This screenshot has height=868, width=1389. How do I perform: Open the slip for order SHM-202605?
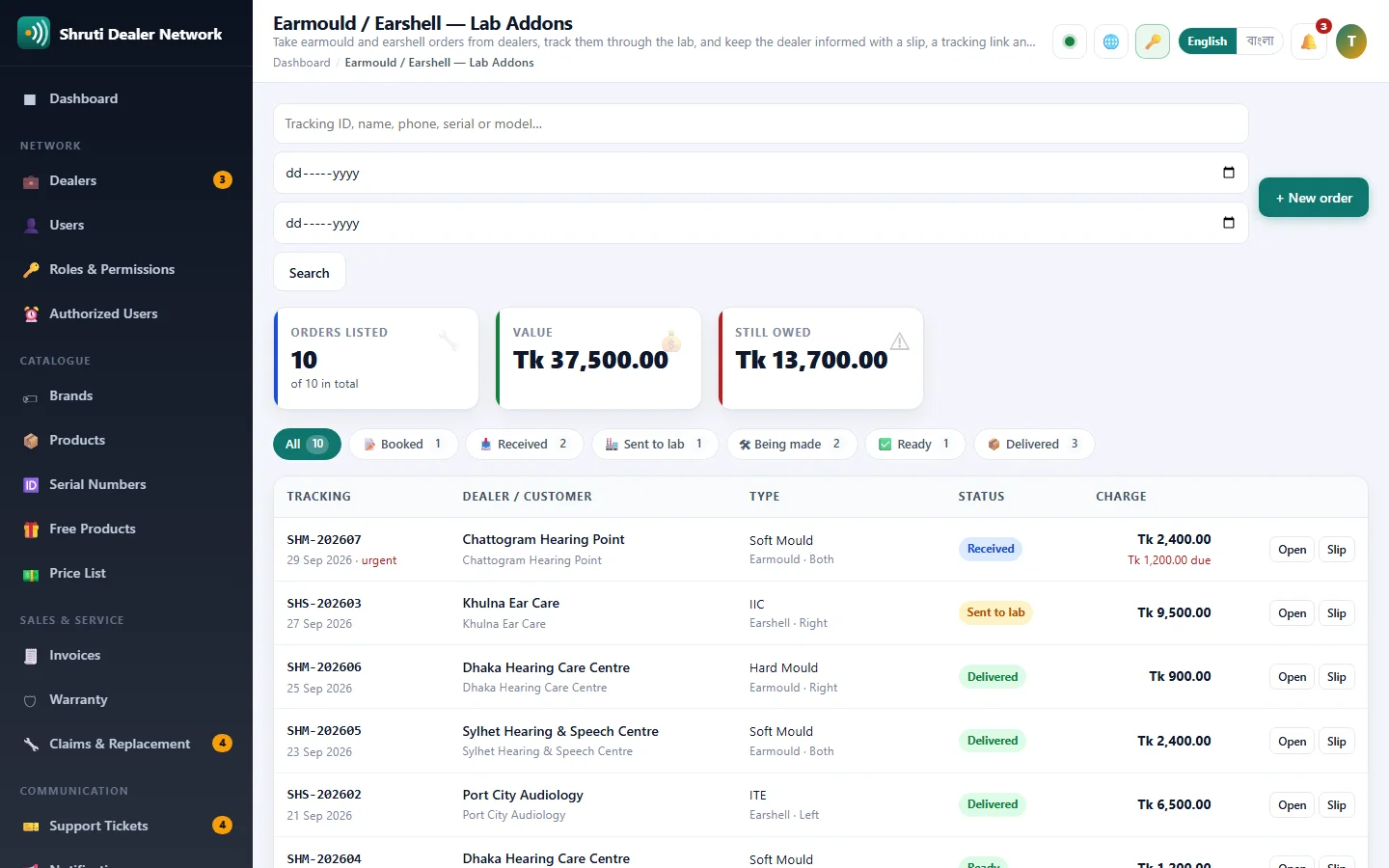coord(1336,742)
